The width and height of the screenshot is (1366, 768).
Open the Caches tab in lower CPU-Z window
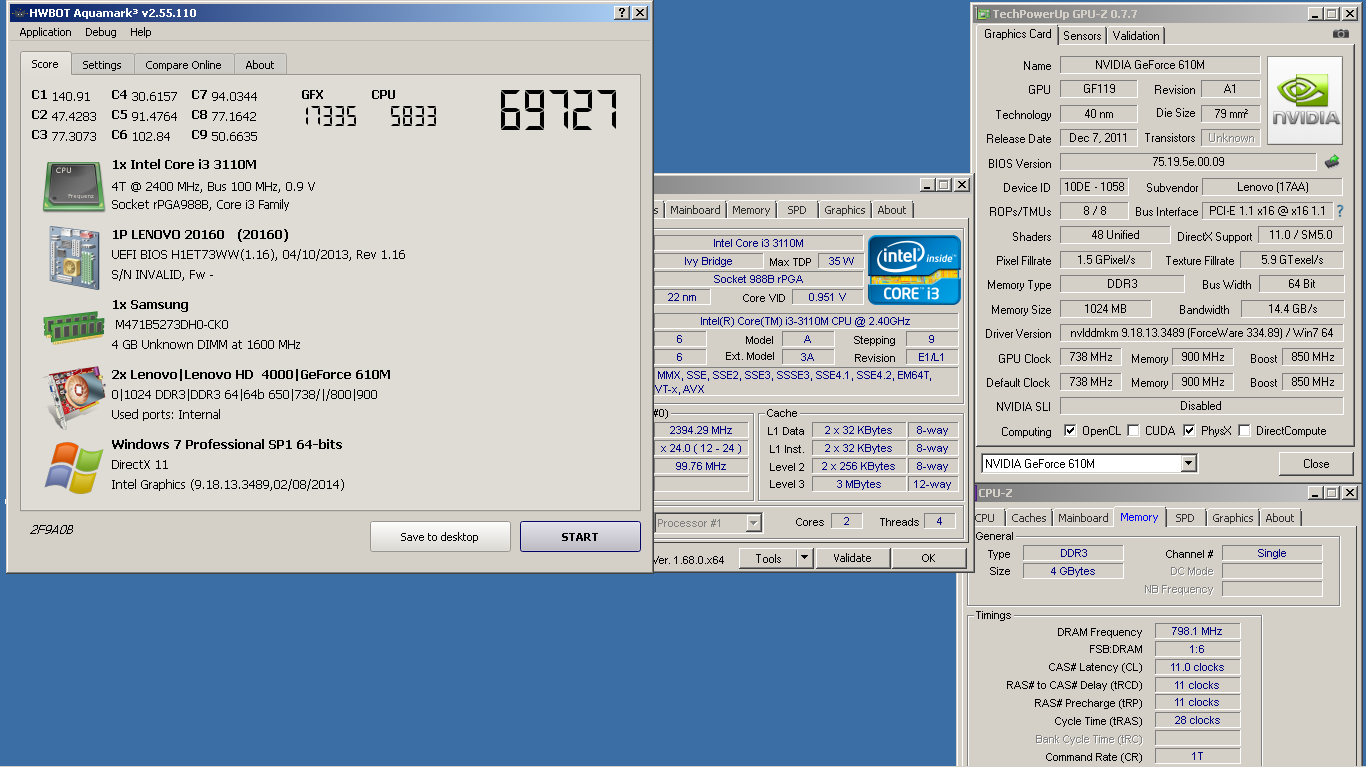pos(1028,518)
